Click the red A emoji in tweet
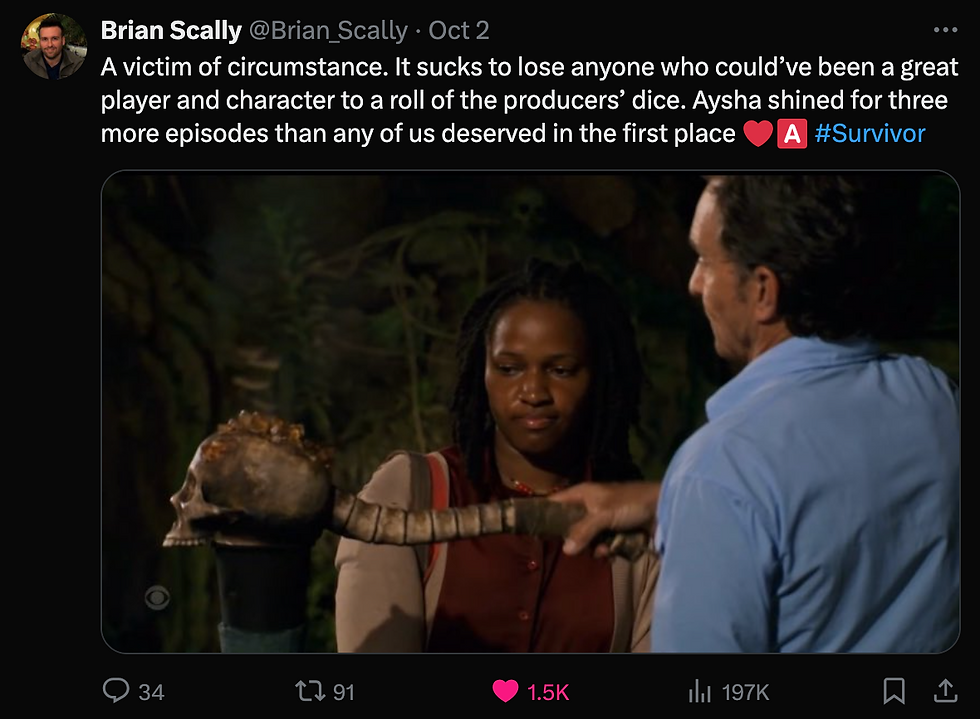 tap(792, 134)
